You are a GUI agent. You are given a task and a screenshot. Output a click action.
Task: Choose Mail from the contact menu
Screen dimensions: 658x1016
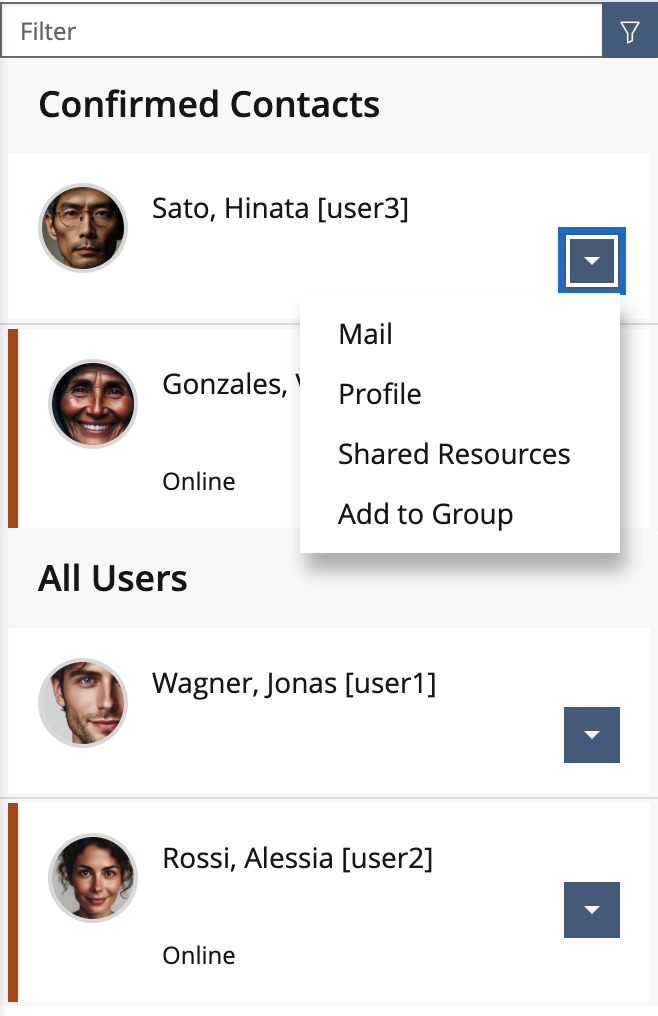(x=366, y=334)
